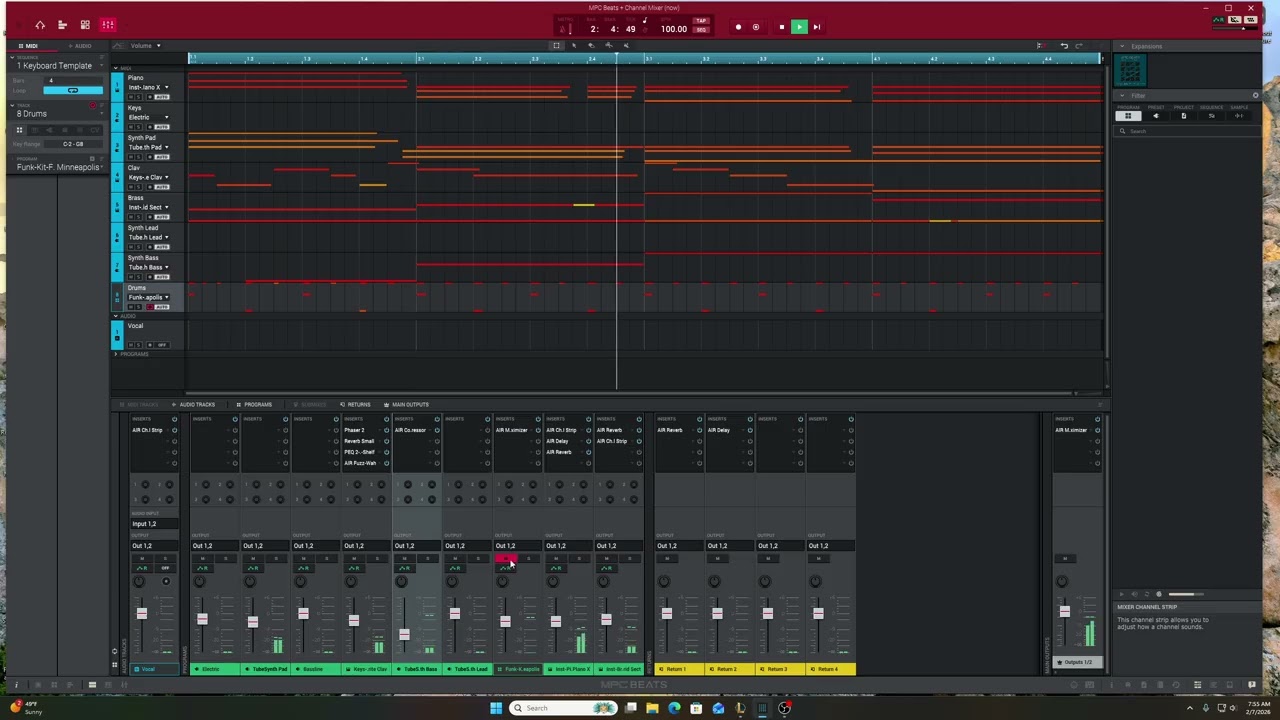Open the Brass track program dropdown

coord(147,207)
